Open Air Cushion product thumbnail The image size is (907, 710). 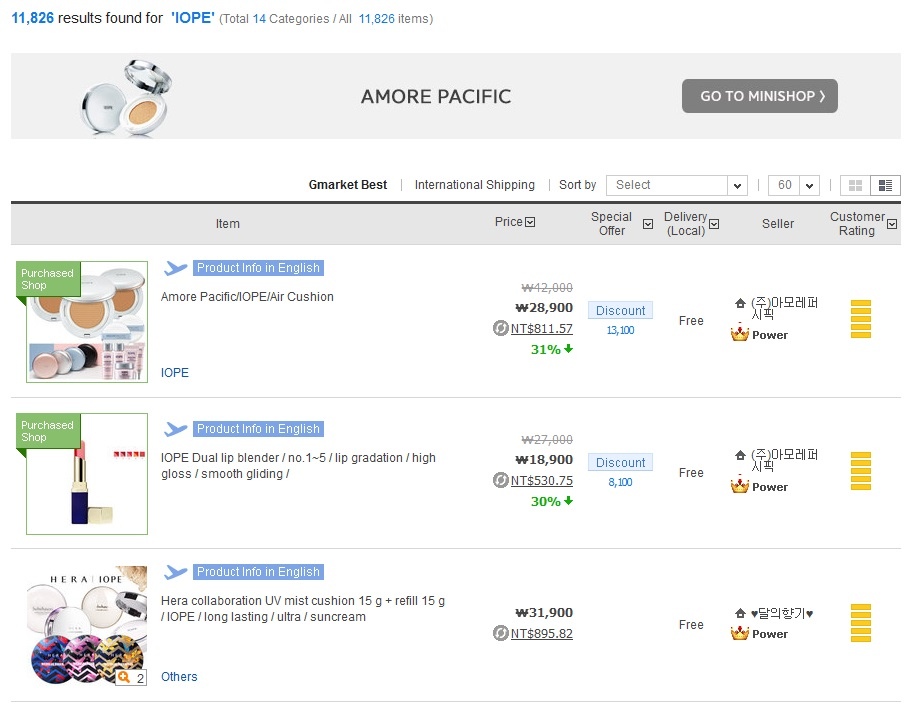click(87, 322)
